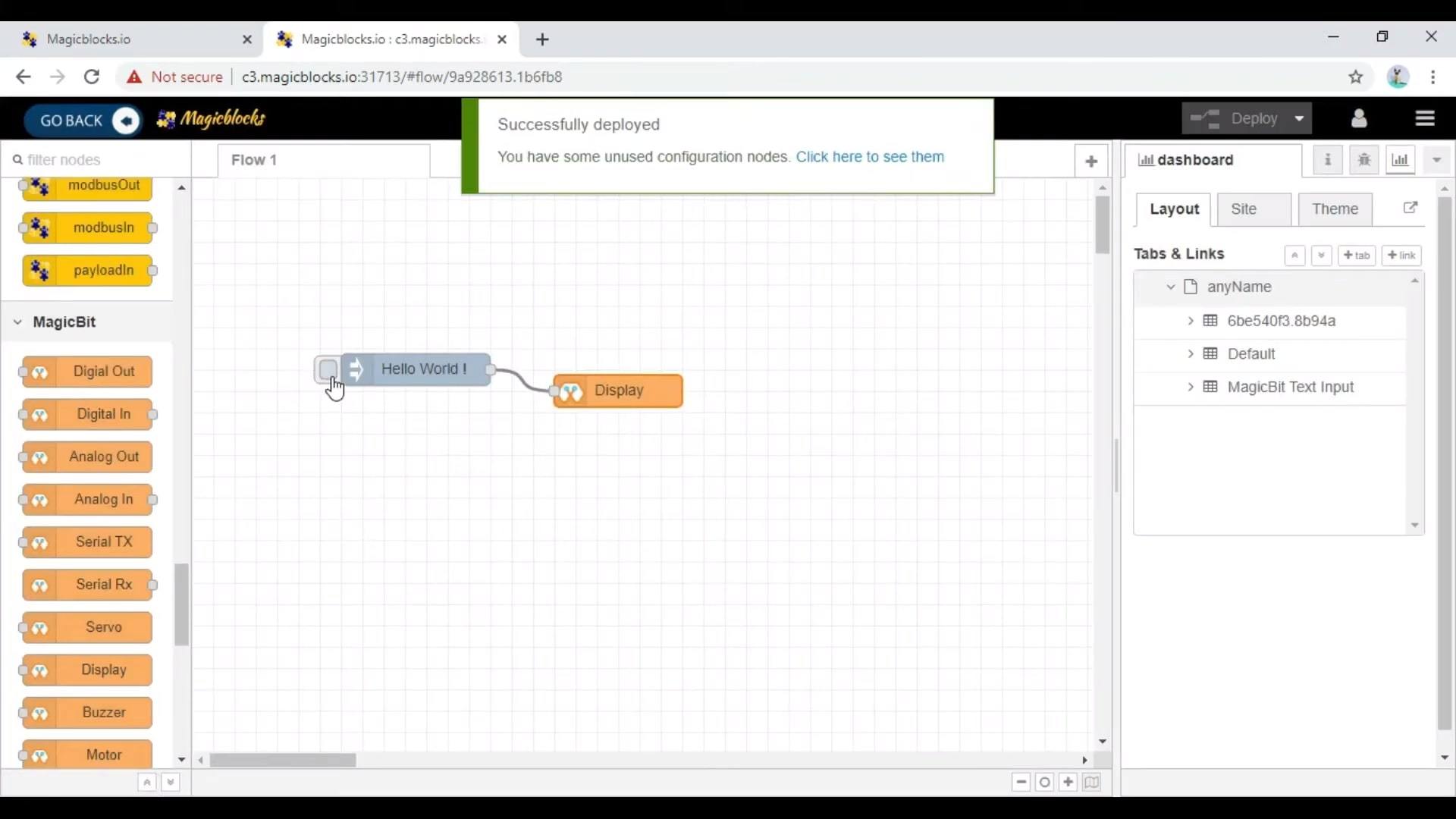The image size is (1456, 819).
Task: Open the sidebar tabs dropdown arrow
Action: tap(1436, 160)
